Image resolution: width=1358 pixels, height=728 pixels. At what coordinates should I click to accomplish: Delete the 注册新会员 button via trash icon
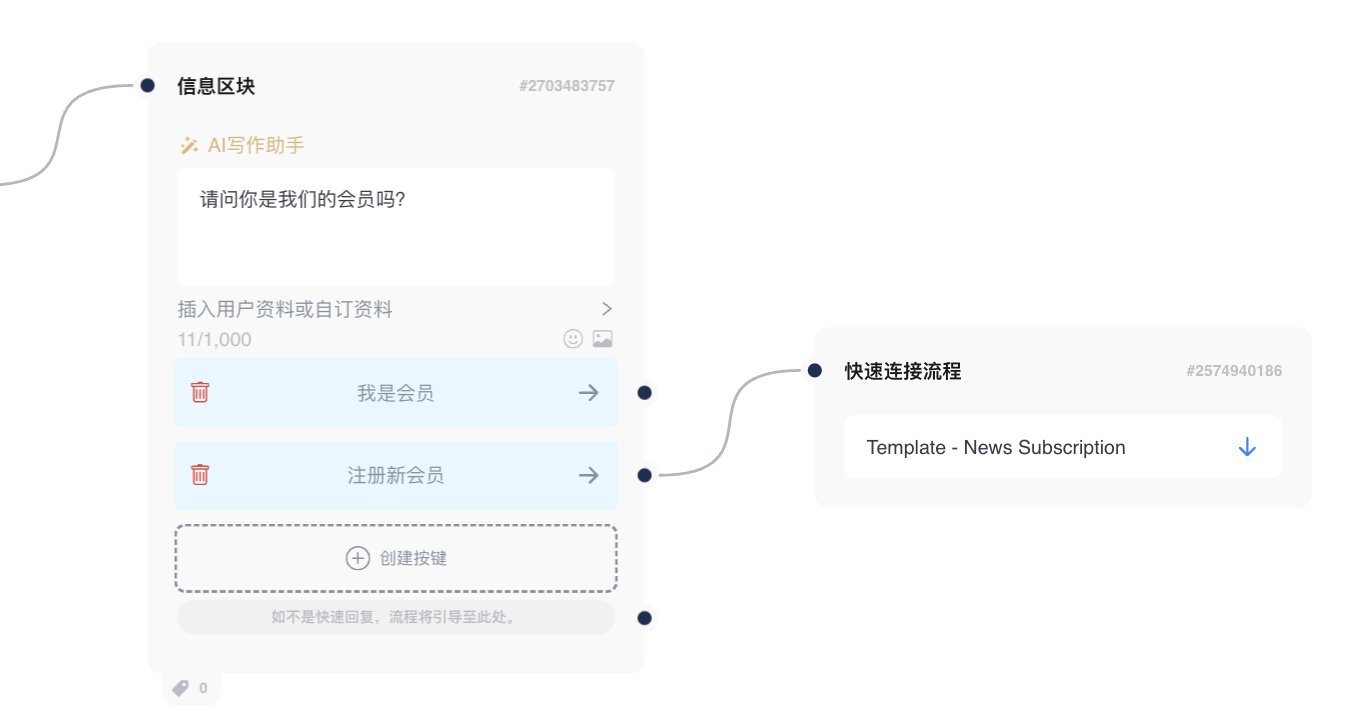tap(200, 474)
